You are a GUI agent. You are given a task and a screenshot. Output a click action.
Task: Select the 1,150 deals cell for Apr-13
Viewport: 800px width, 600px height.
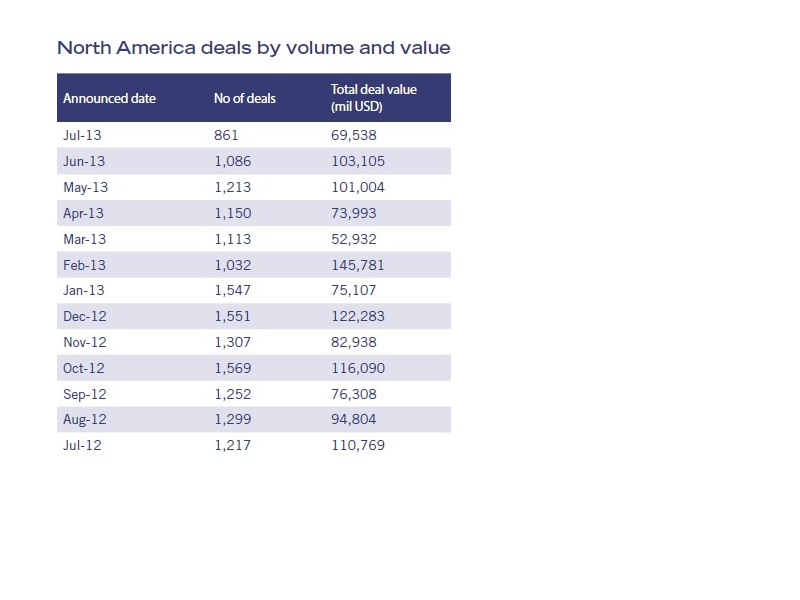232,213
